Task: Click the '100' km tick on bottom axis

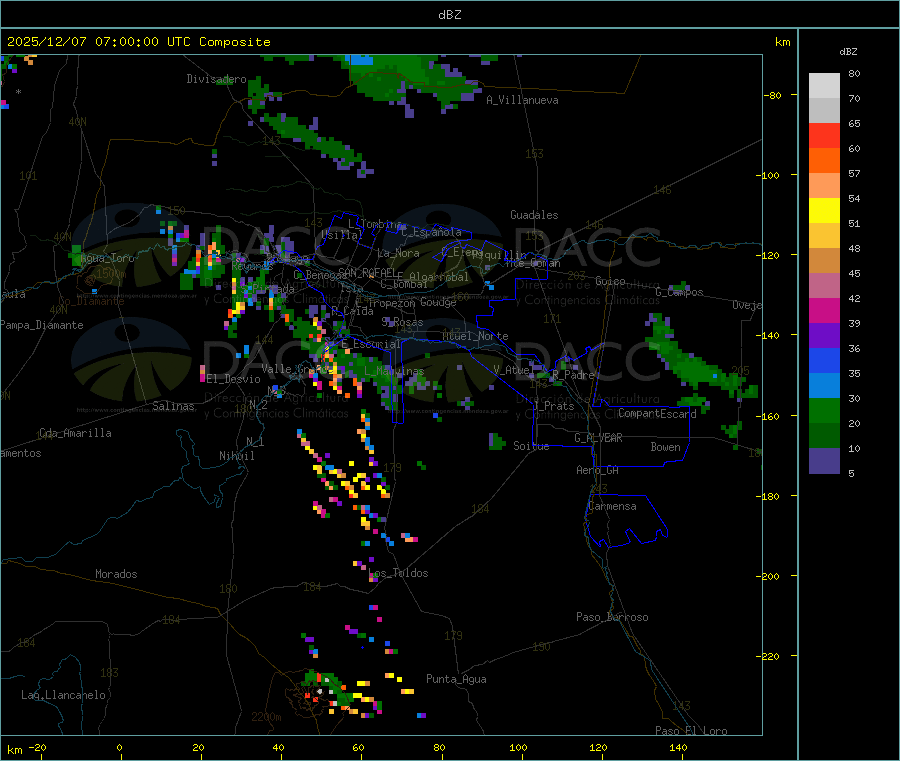Action: click(518, 747)
